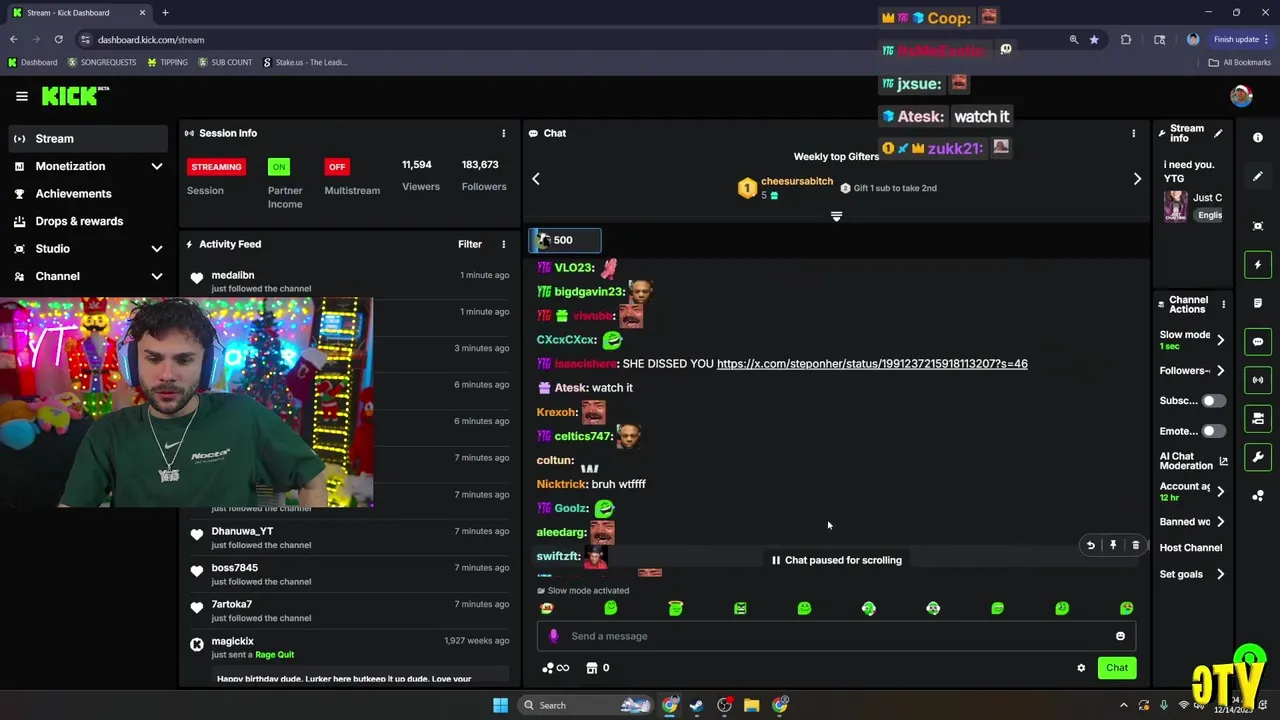
Task: Show previous weekly top gifter arrow
Action: click(x=536, y=179)
